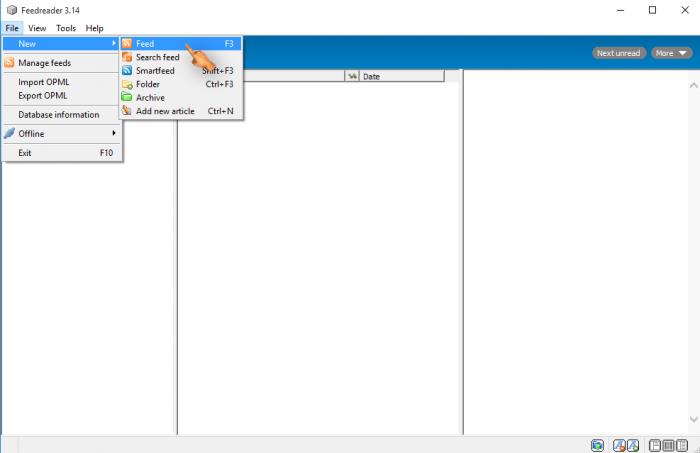Click the increase font size icon
This screenshot has width=700, height=453.
click(x=633, y=445)
